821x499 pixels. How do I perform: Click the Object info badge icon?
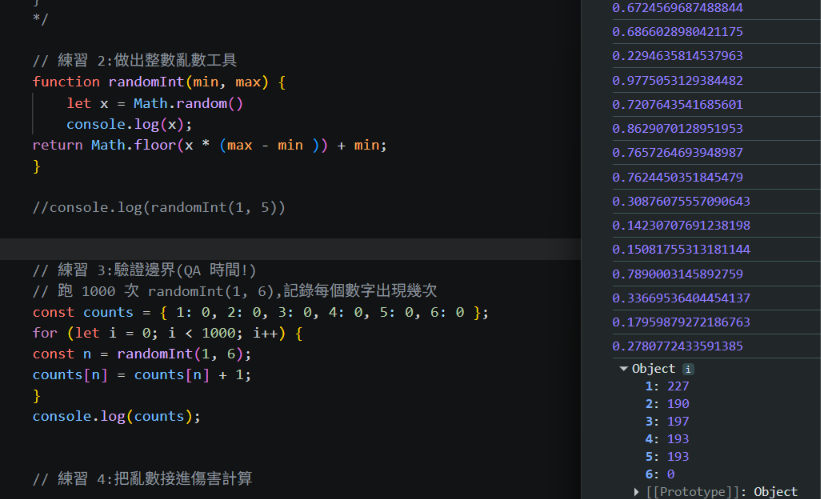tap(688, 369)
